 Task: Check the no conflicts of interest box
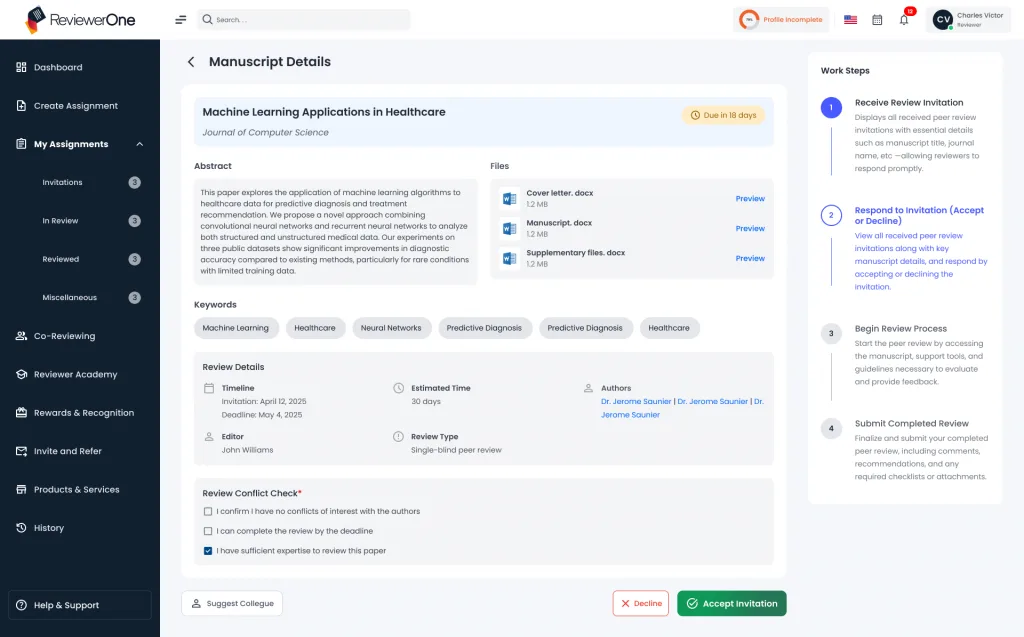(208, 512)
